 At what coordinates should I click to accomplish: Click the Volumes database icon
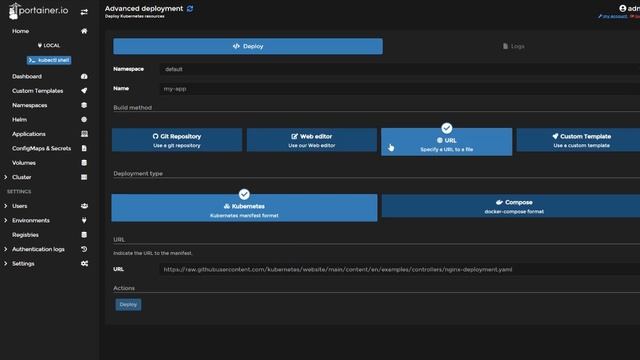[x=84, y=162]
